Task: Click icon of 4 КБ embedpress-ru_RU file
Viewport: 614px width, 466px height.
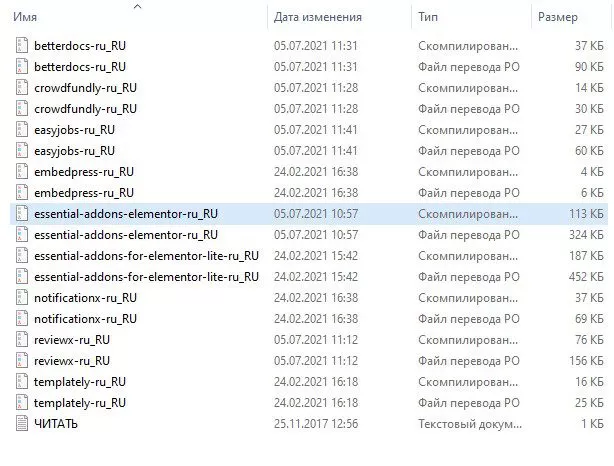Action: tap(23, 172)
